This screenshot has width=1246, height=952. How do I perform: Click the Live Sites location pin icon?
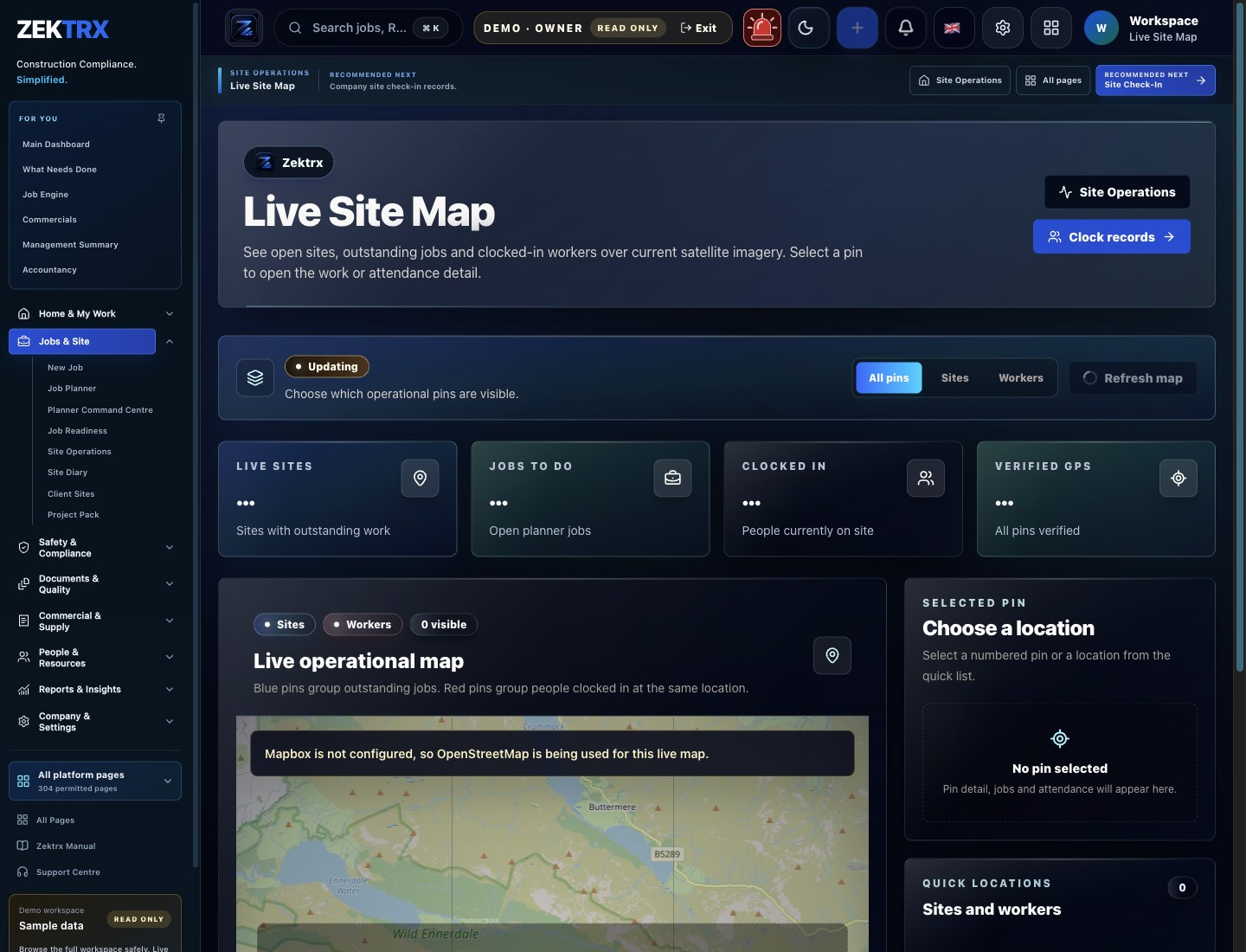coord(420,478)
